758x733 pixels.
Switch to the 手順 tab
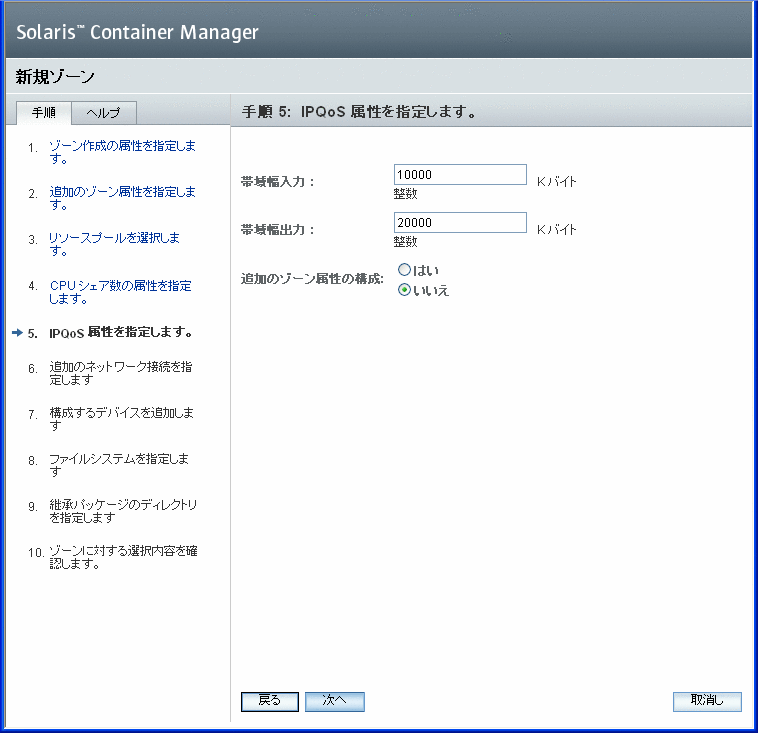[x=44, y=113]
